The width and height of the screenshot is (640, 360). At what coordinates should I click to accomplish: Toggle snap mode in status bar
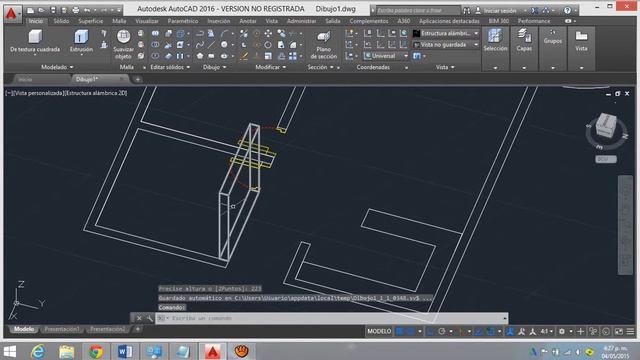410,331
